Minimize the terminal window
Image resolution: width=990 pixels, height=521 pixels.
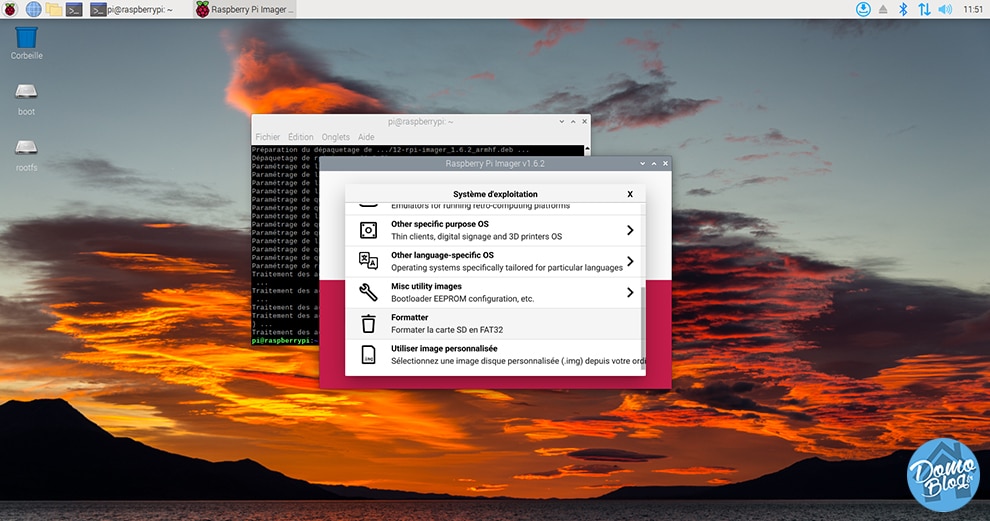click(x=562, y=121)
